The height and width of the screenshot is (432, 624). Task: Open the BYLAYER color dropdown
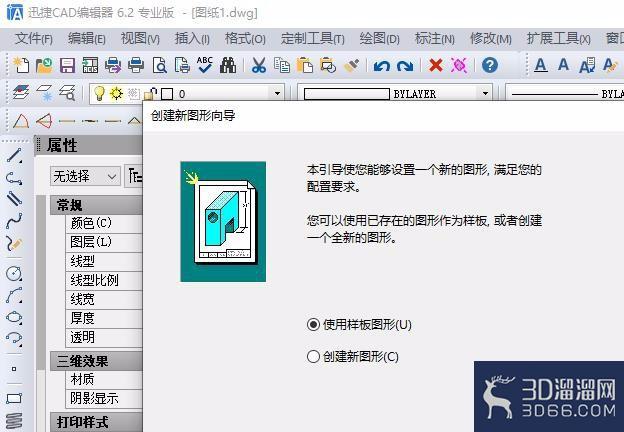point(485,94)
